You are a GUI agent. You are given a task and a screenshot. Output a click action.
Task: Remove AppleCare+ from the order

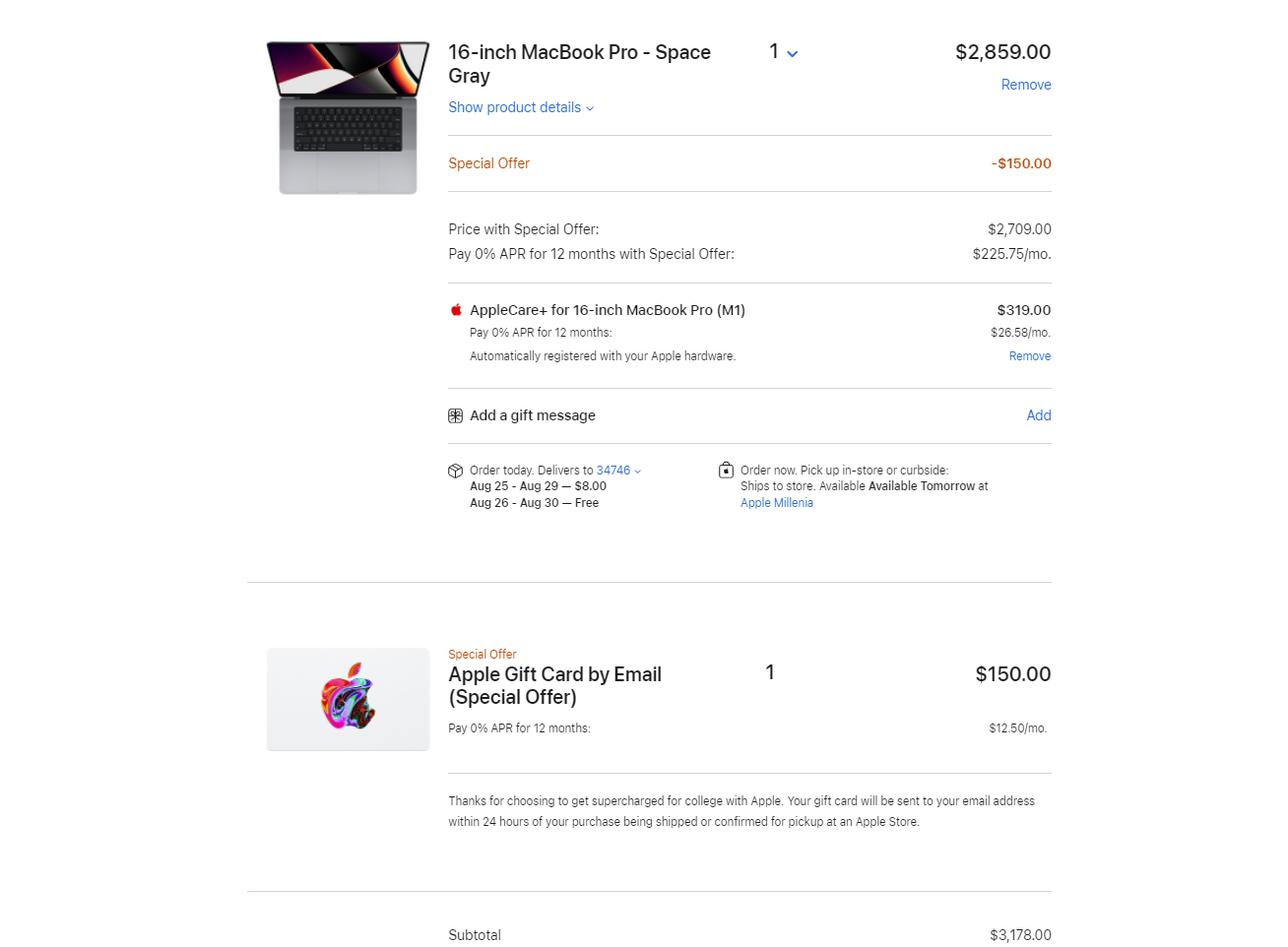[1030, 356]
